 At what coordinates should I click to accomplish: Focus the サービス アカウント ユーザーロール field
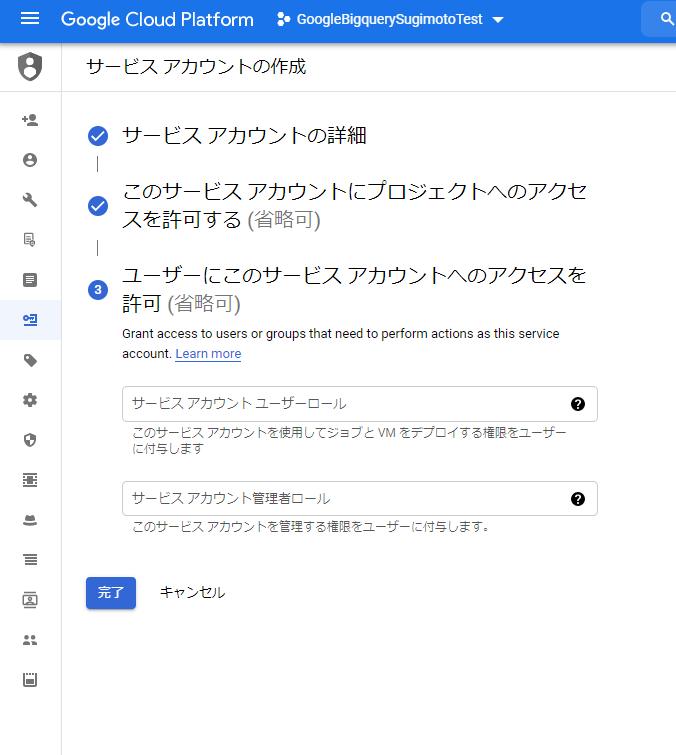click(x=360, y=404)
